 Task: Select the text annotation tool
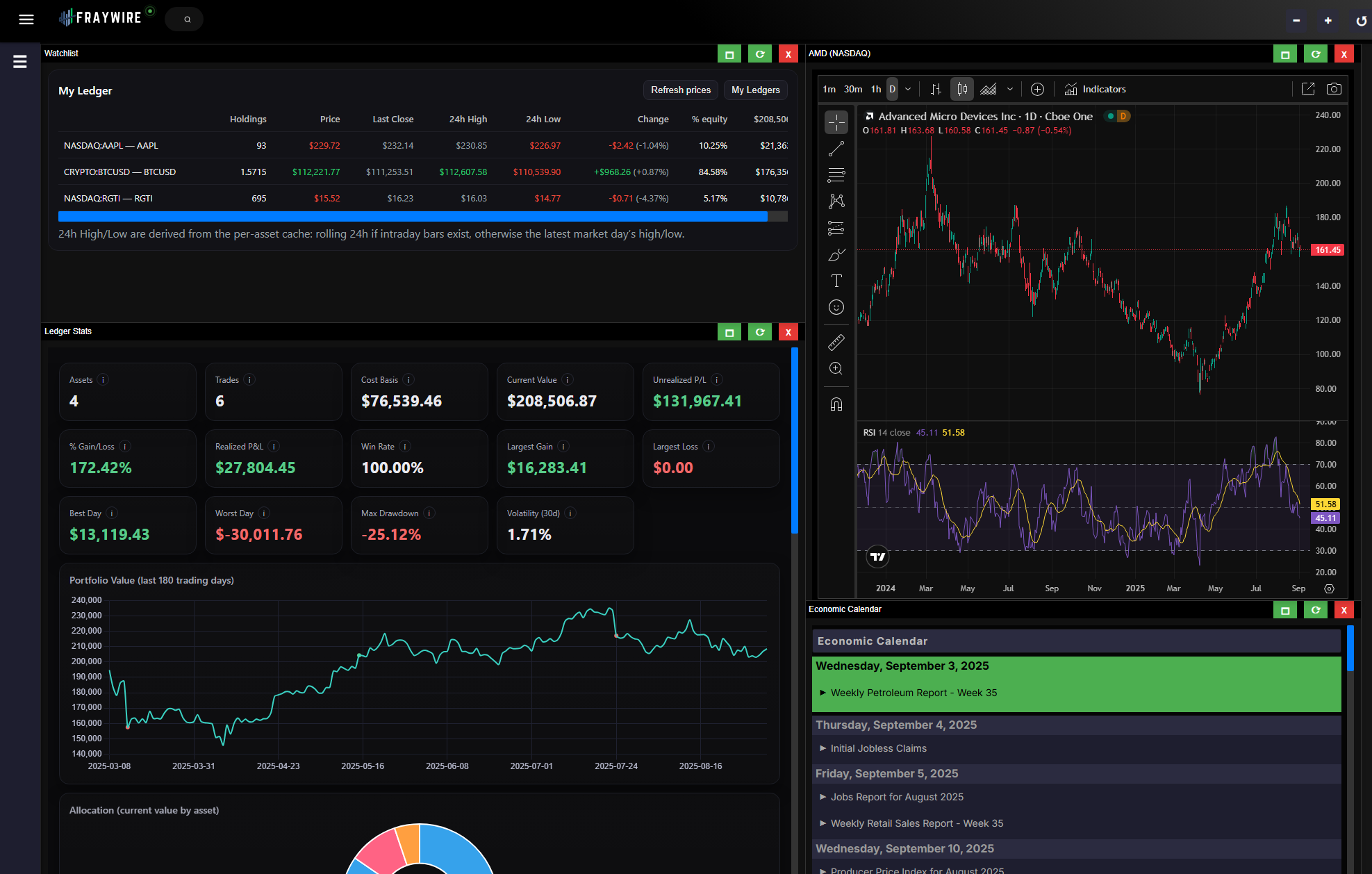[836, 281]
